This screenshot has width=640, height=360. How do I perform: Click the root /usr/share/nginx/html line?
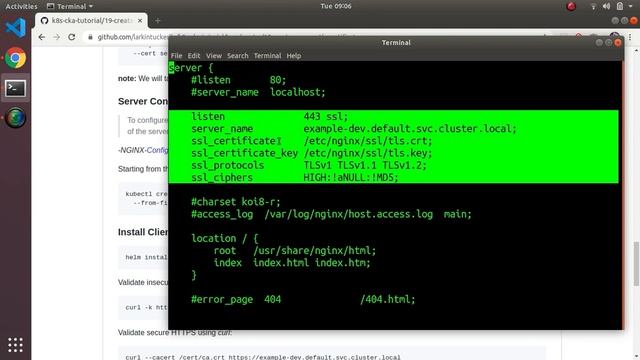[295, 251]
